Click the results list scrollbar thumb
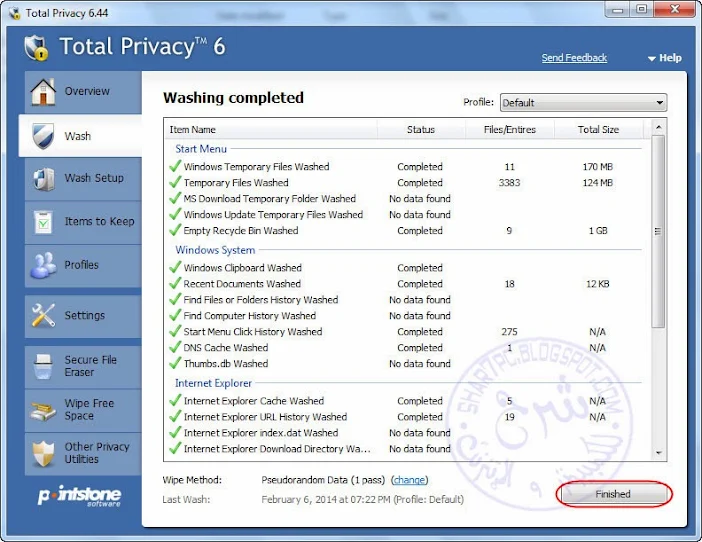This screenshot has height=542, width=702. (658, 231)
